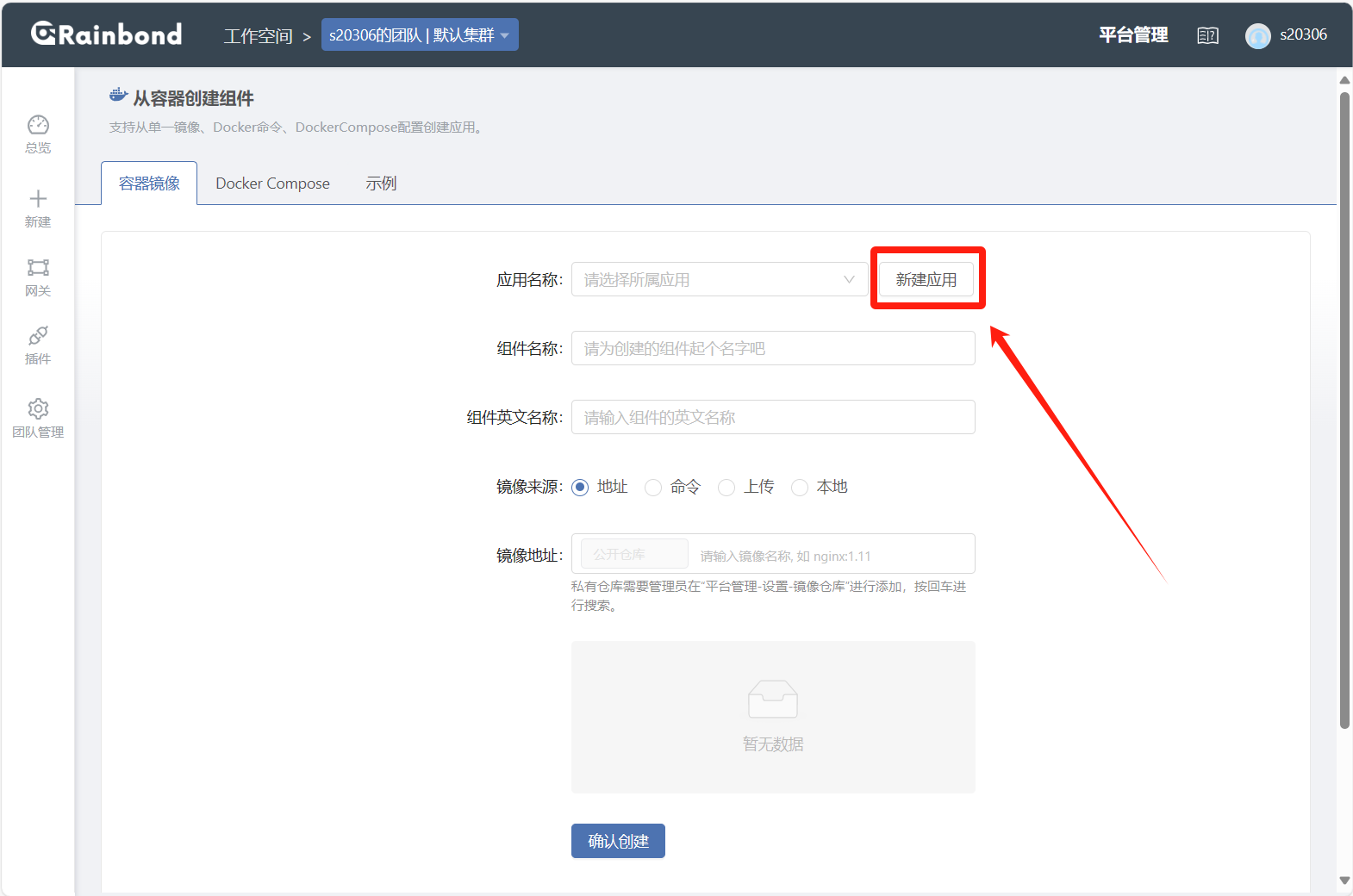The width and height of the screenshot is (1353, 896).
Task: Select the 地址 image source radio button
Action: coord(581,488)
